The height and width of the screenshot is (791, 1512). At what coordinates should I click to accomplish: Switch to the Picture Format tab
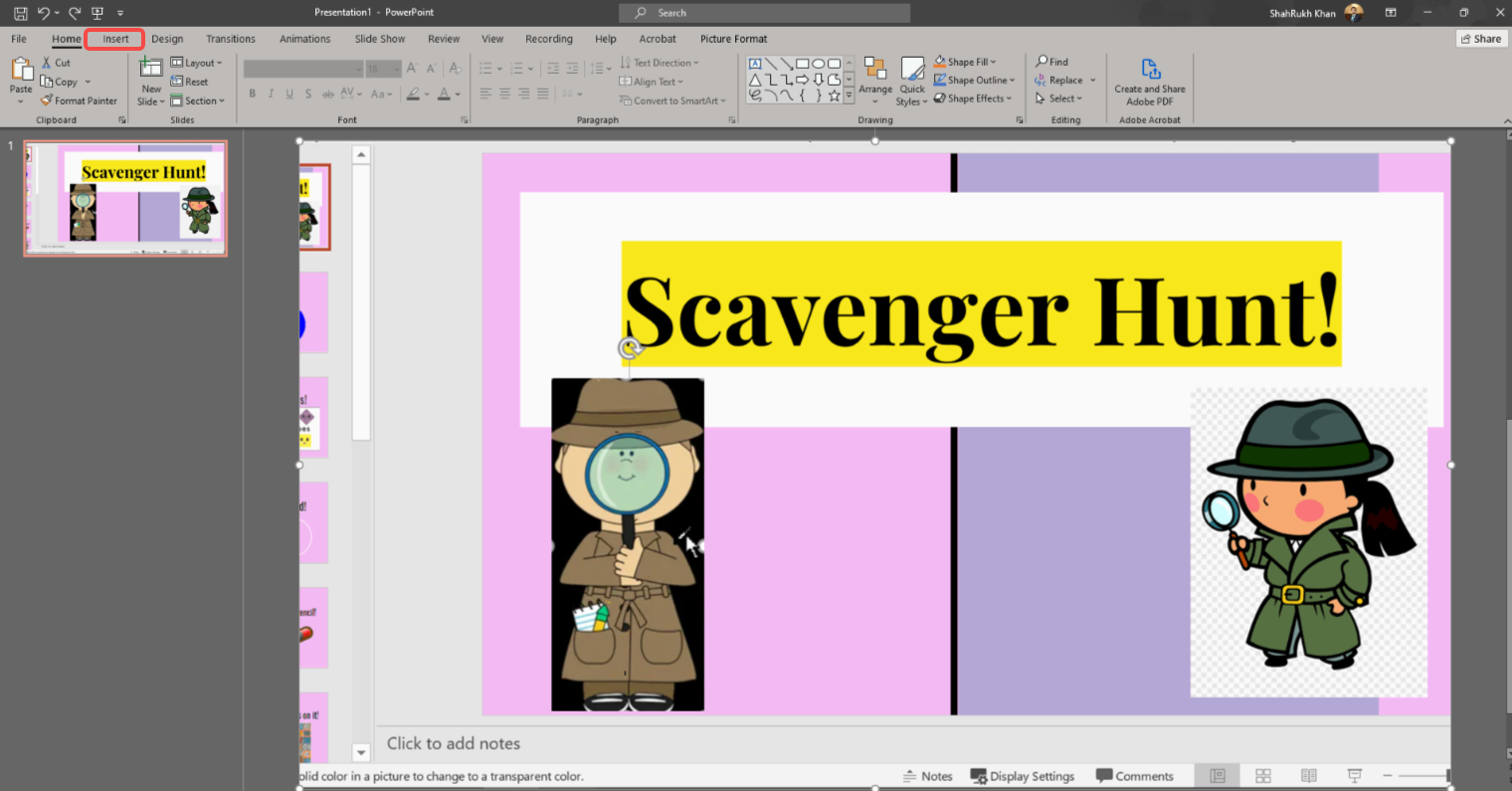point(733,39)
